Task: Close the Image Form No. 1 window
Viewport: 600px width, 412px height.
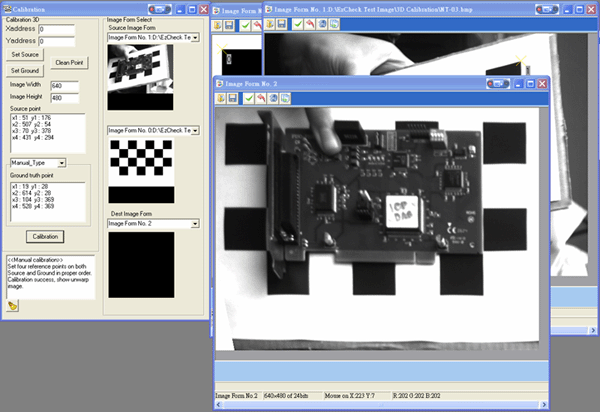Action: point(591,9)
